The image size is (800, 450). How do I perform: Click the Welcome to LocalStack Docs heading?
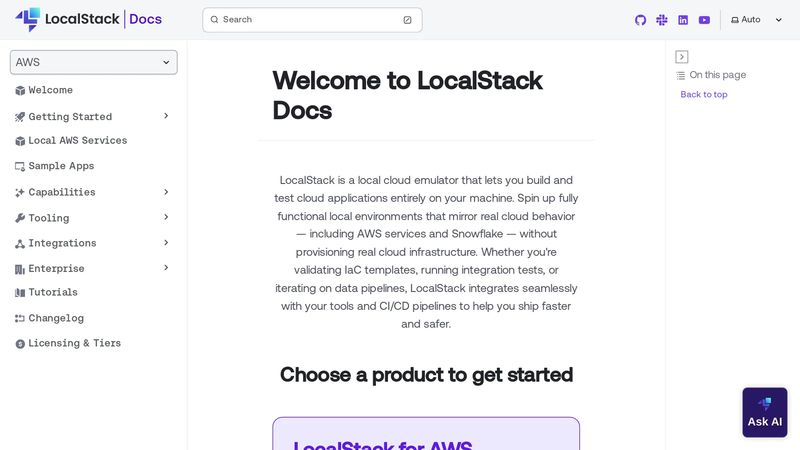point(407,95)
